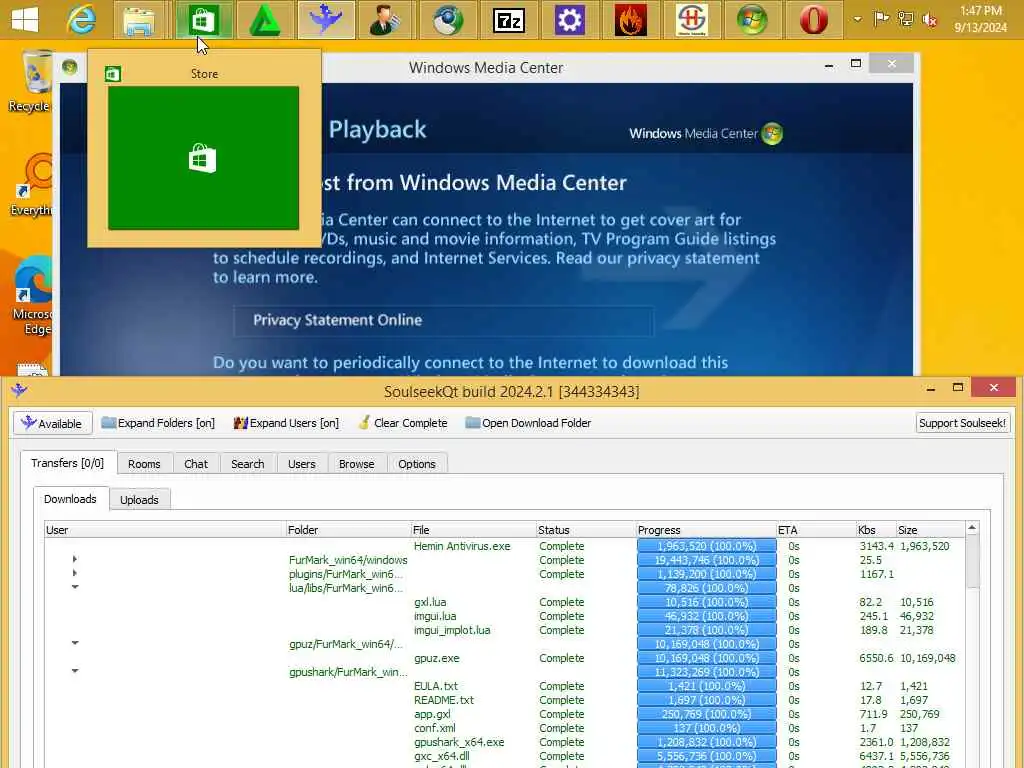Switch to the Chat tab

coord(196,464)
